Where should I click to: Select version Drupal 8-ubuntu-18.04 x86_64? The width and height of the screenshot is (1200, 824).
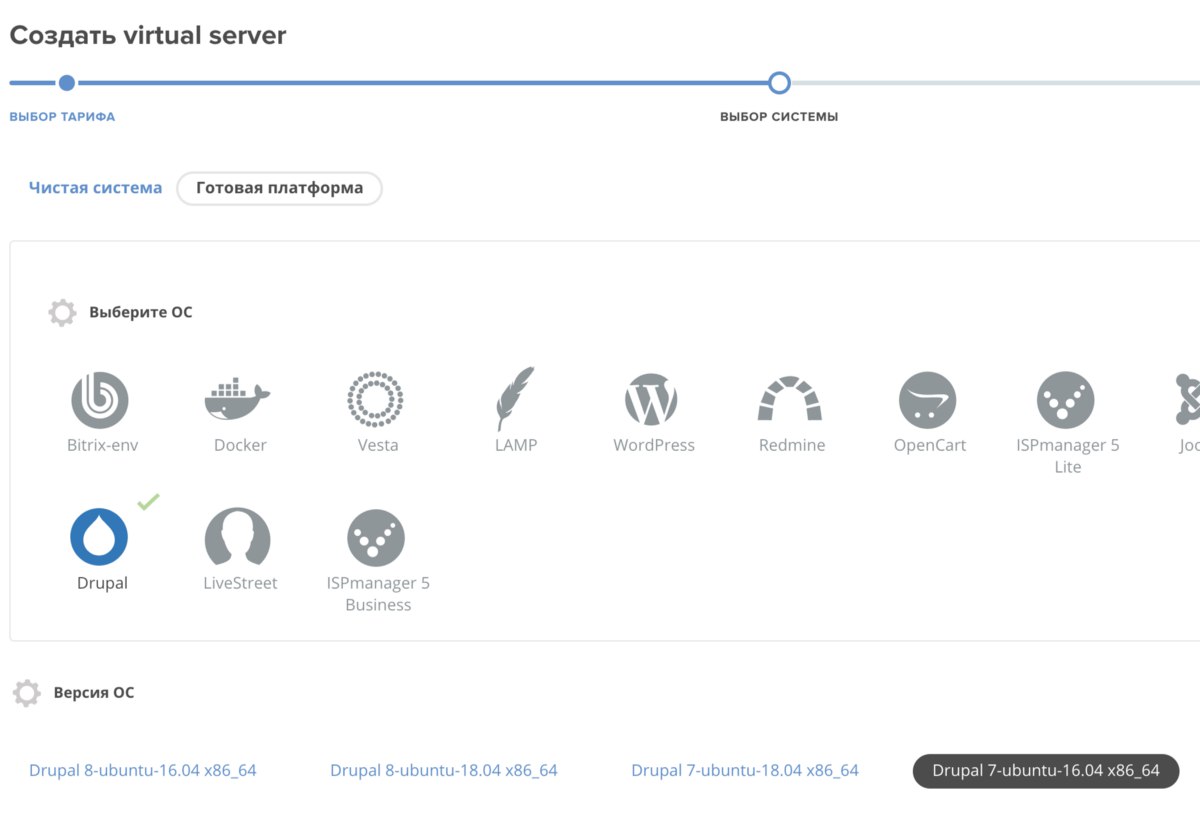pyautogui.click(x=444, y=770)
